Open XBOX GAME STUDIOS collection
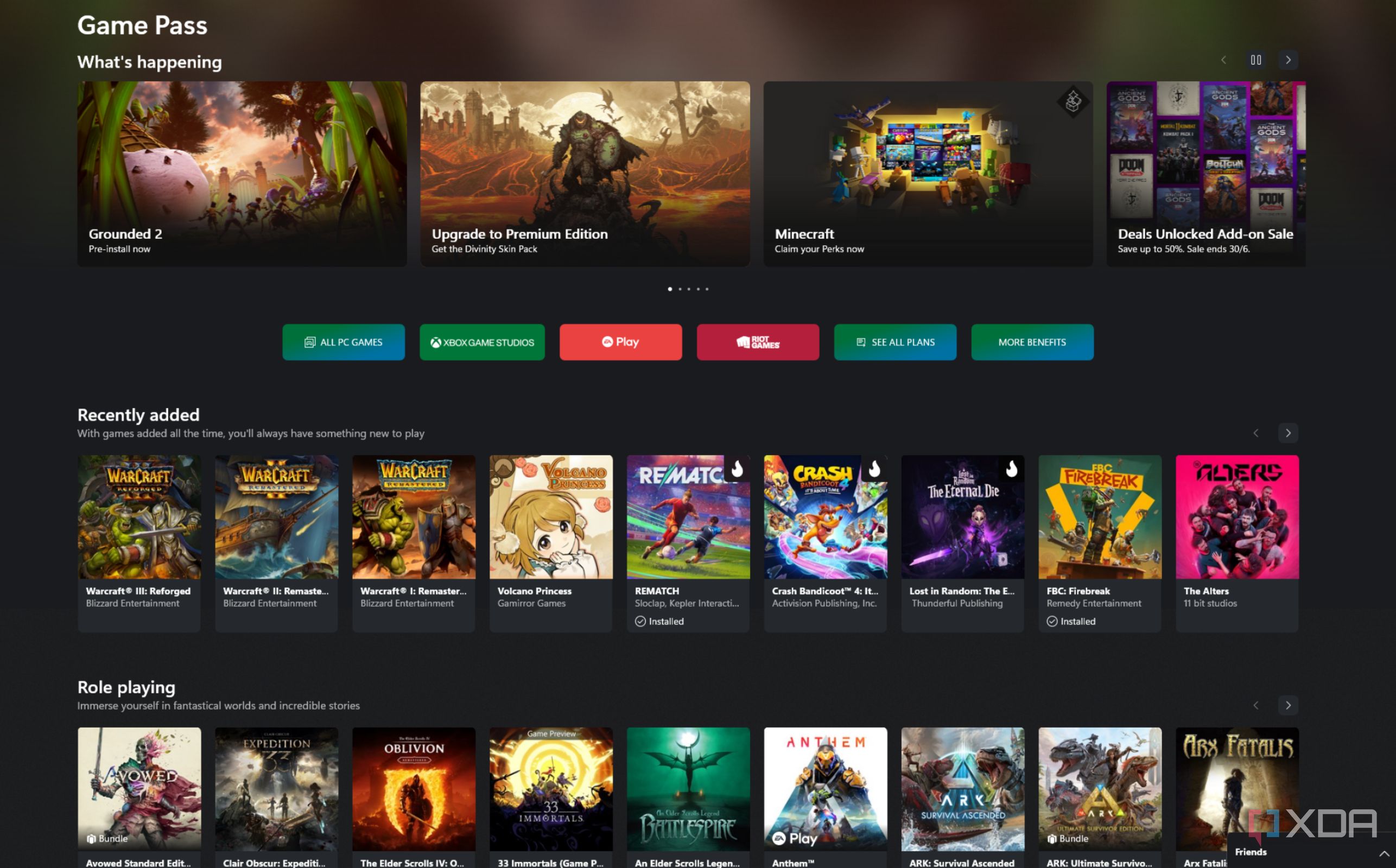The image size is (1396, 868). point(483,342)
